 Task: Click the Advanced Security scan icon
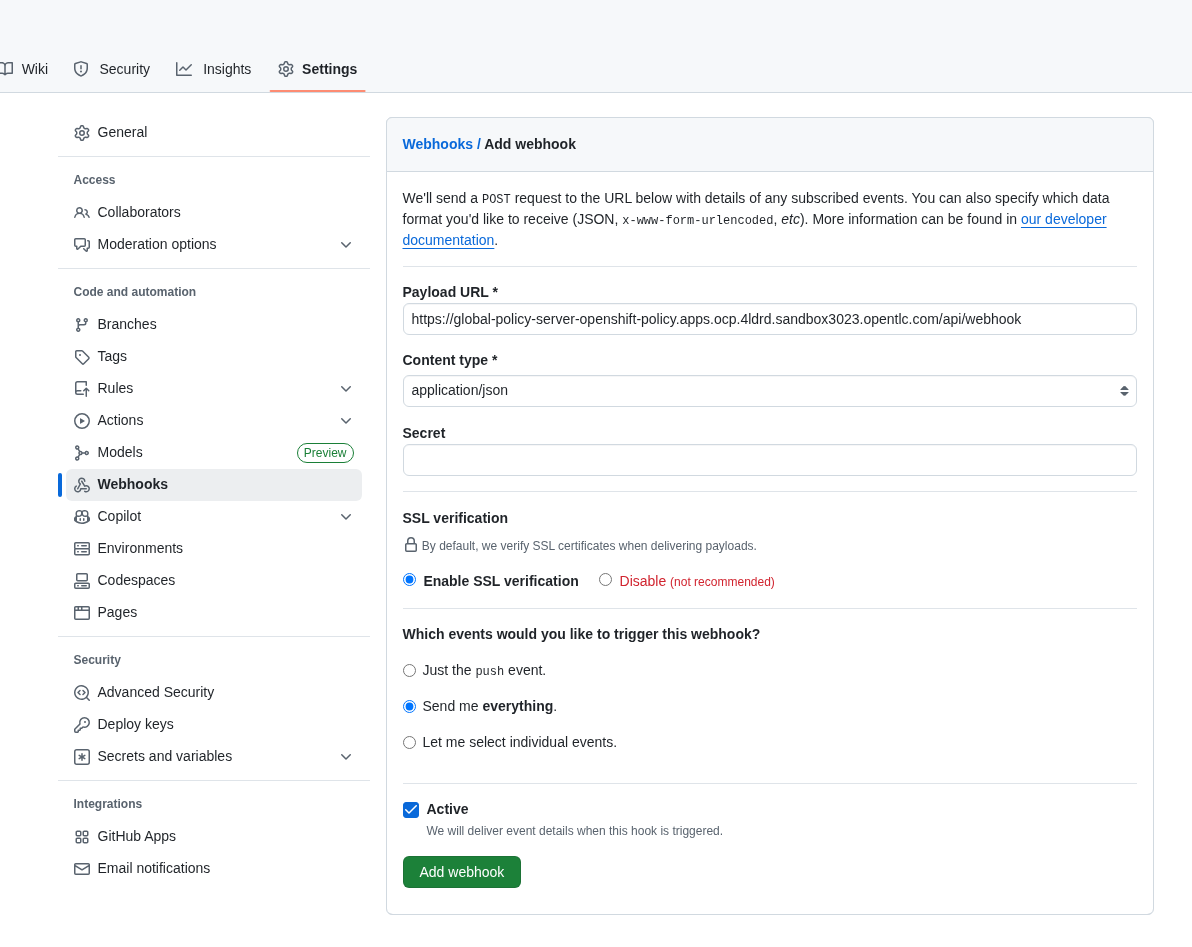[x=81, y=692]
